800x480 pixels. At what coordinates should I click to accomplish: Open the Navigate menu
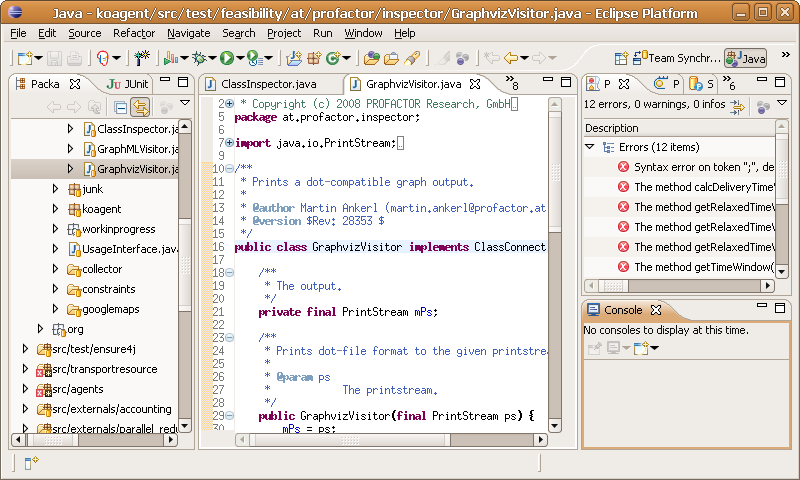pos(188,33)
